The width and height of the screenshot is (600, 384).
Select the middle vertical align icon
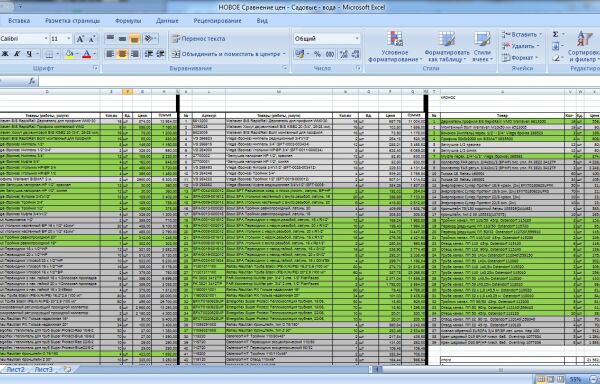point(122,38)
